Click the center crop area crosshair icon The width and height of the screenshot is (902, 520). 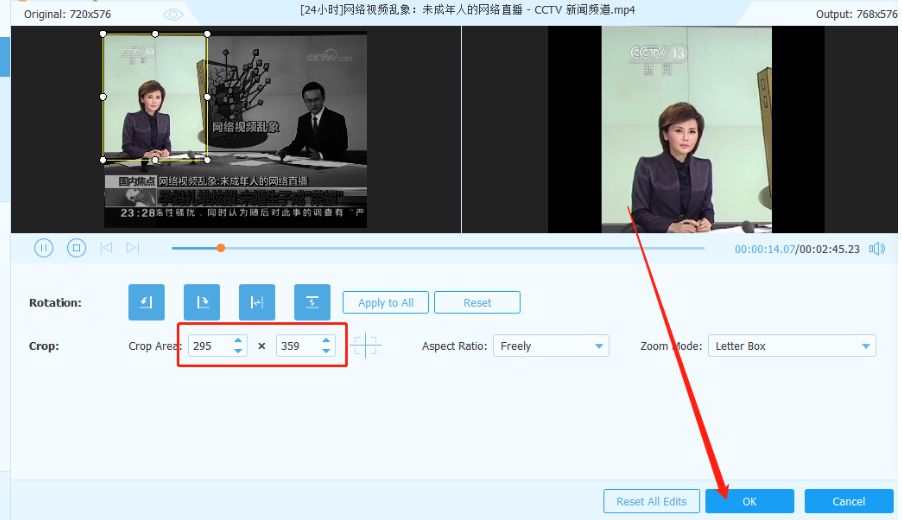point(365,346)
